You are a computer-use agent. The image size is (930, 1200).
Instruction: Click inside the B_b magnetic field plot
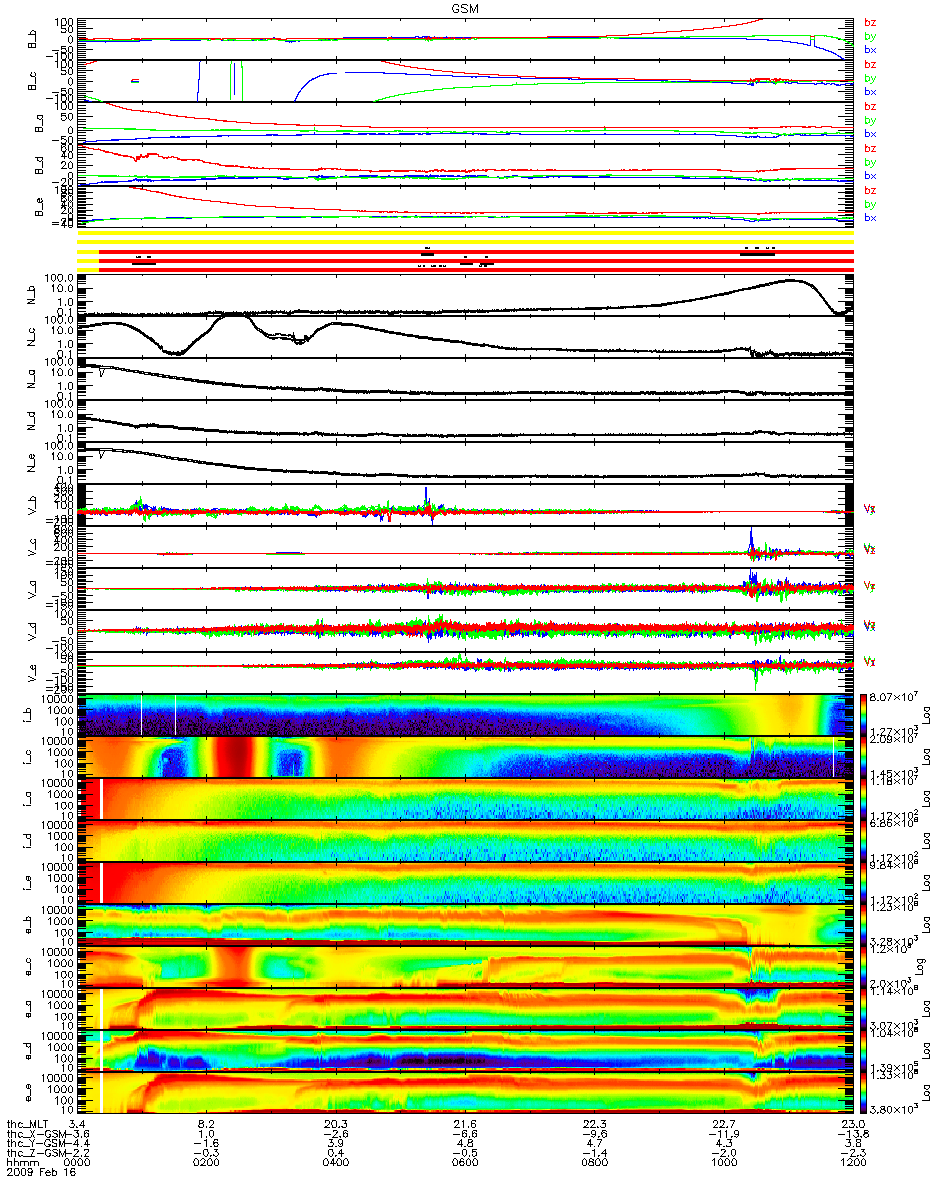click(466, 38)
